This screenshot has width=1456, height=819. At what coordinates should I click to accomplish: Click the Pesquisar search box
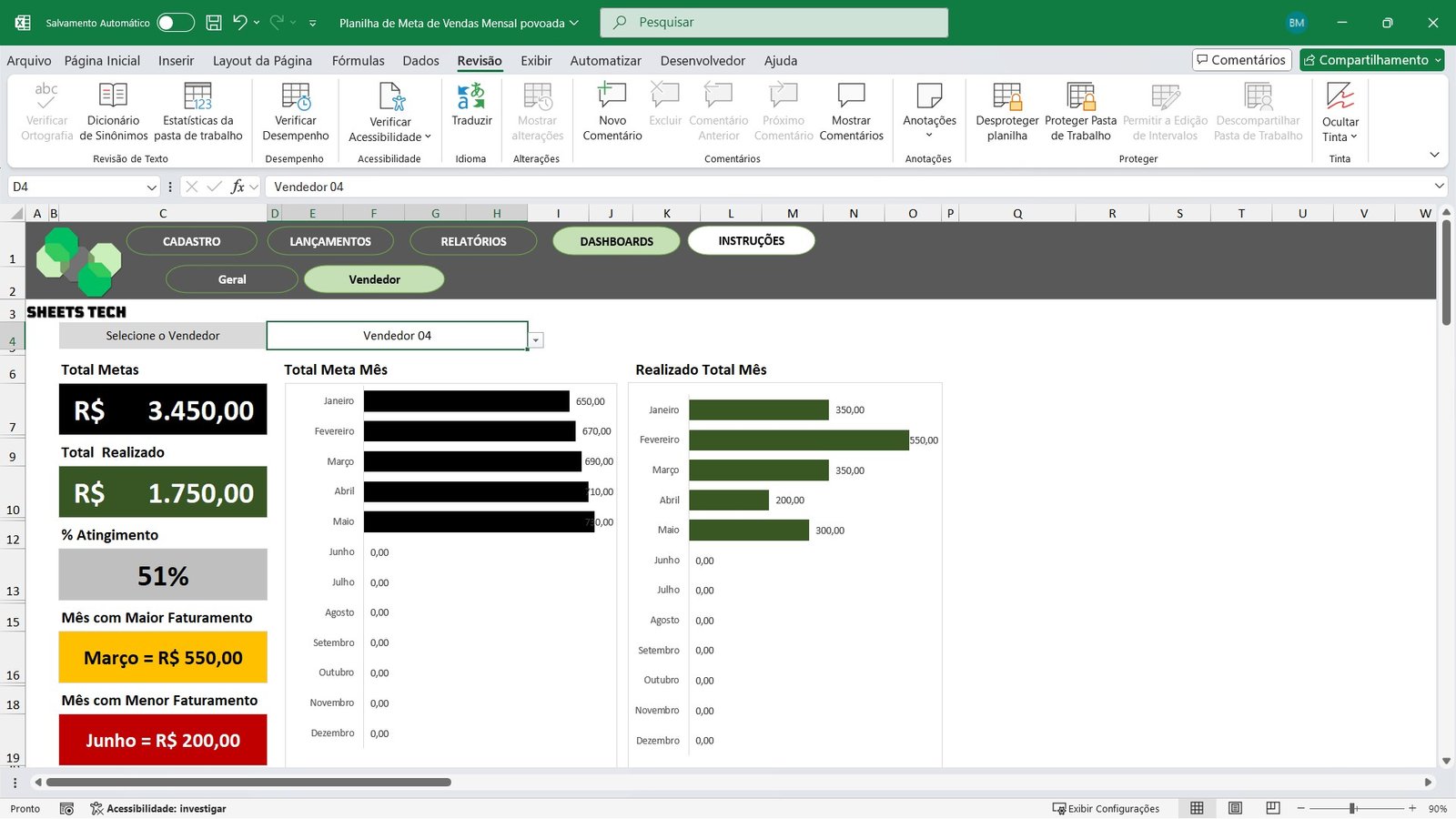coord(773,23)
